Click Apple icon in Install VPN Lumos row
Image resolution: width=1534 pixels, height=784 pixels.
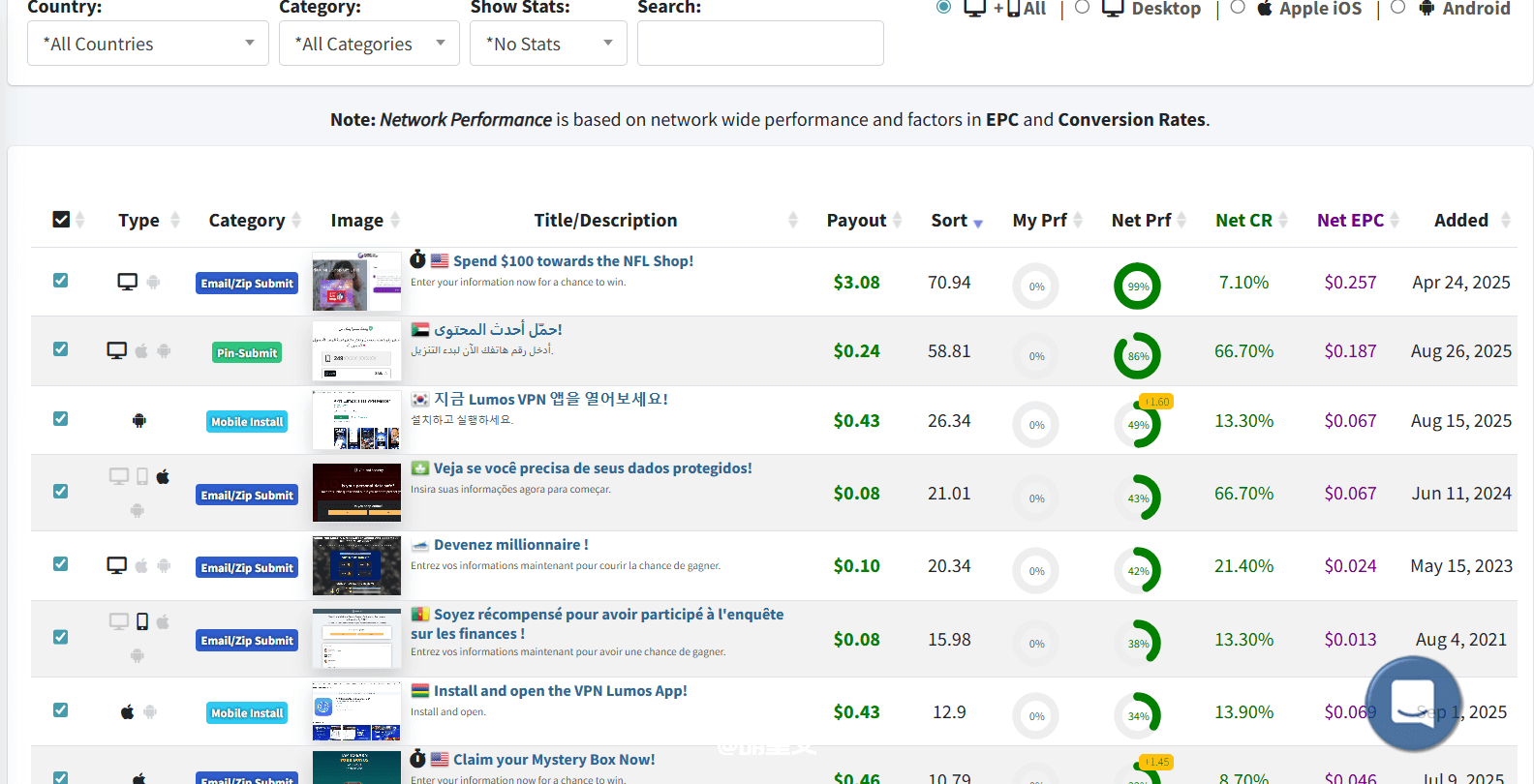point(127,712)
